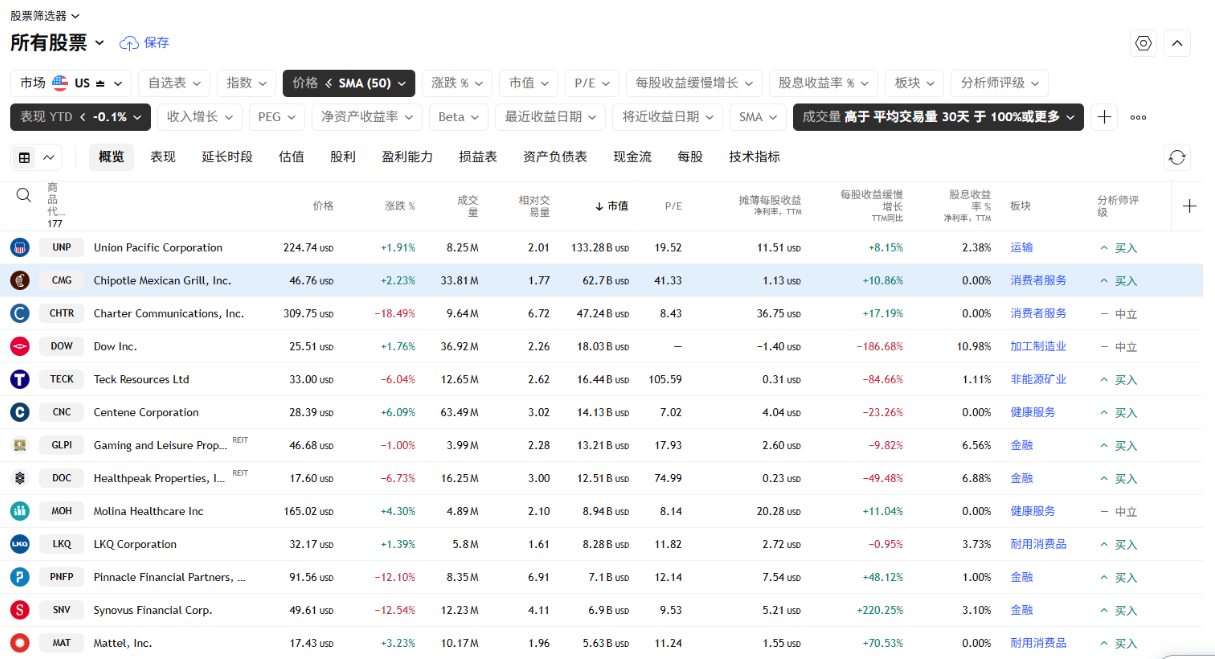This screenshot has height=659, width=1215.
Task: Open the 板块 sector filter dropdown
Action: coord(915,83)
